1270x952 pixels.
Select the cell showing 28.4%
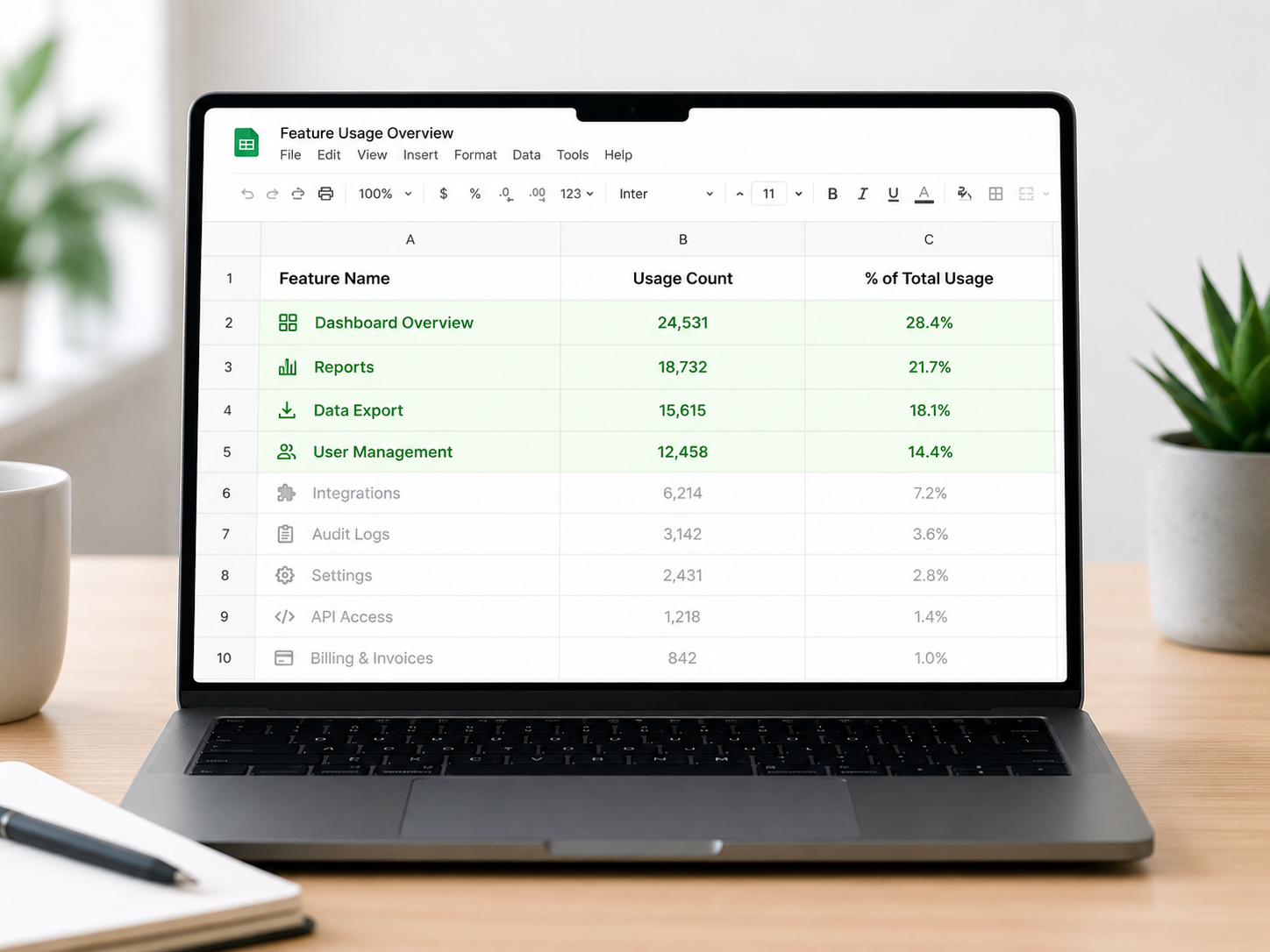(x=930, y=323)
